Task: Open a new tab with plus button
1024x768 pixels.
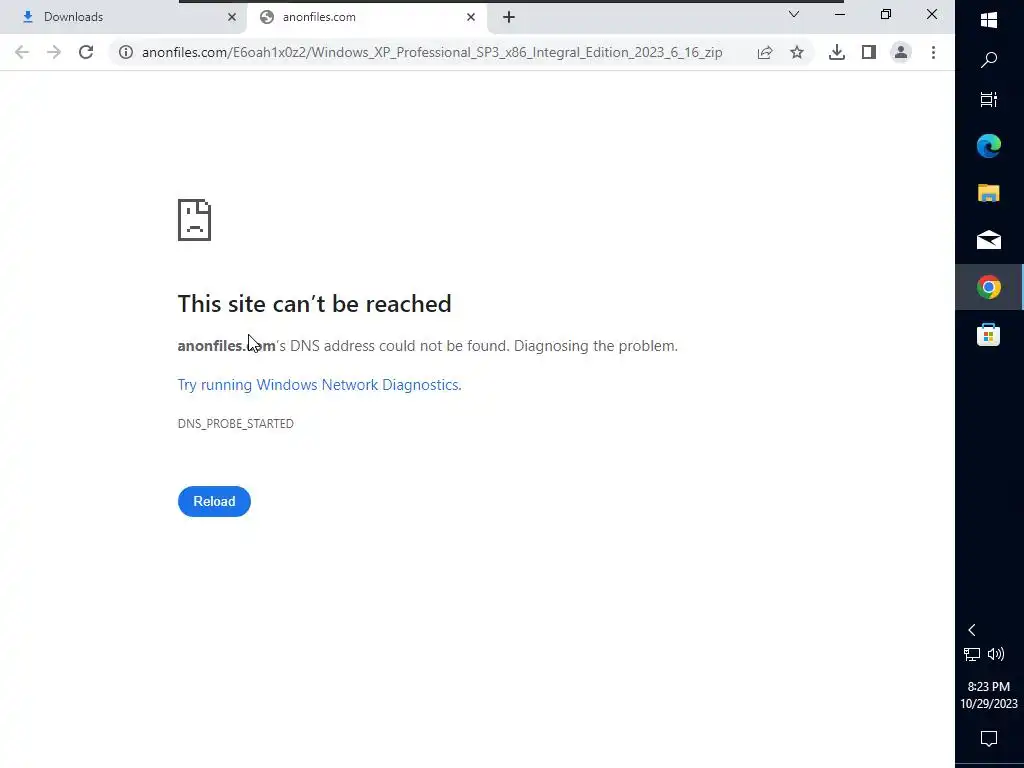Action: coord(509,17)
